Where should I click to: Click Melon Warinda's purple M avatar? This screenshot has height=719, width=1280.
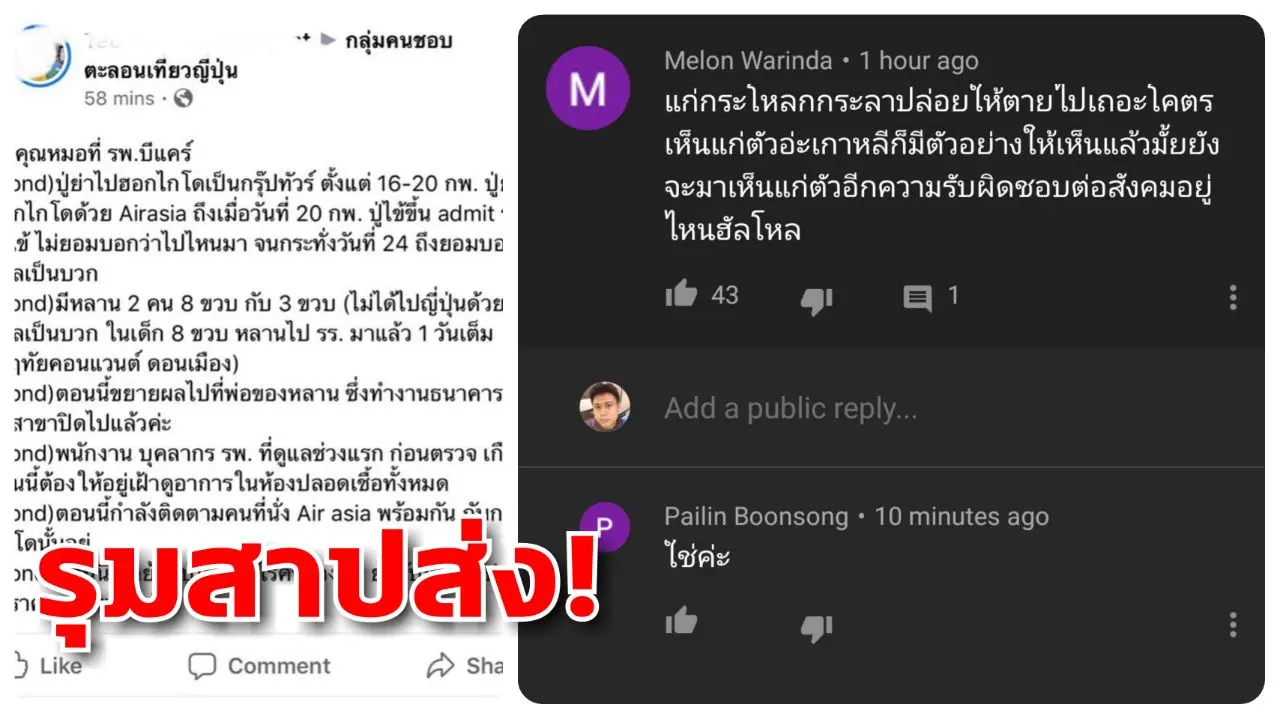coord(588,89)
